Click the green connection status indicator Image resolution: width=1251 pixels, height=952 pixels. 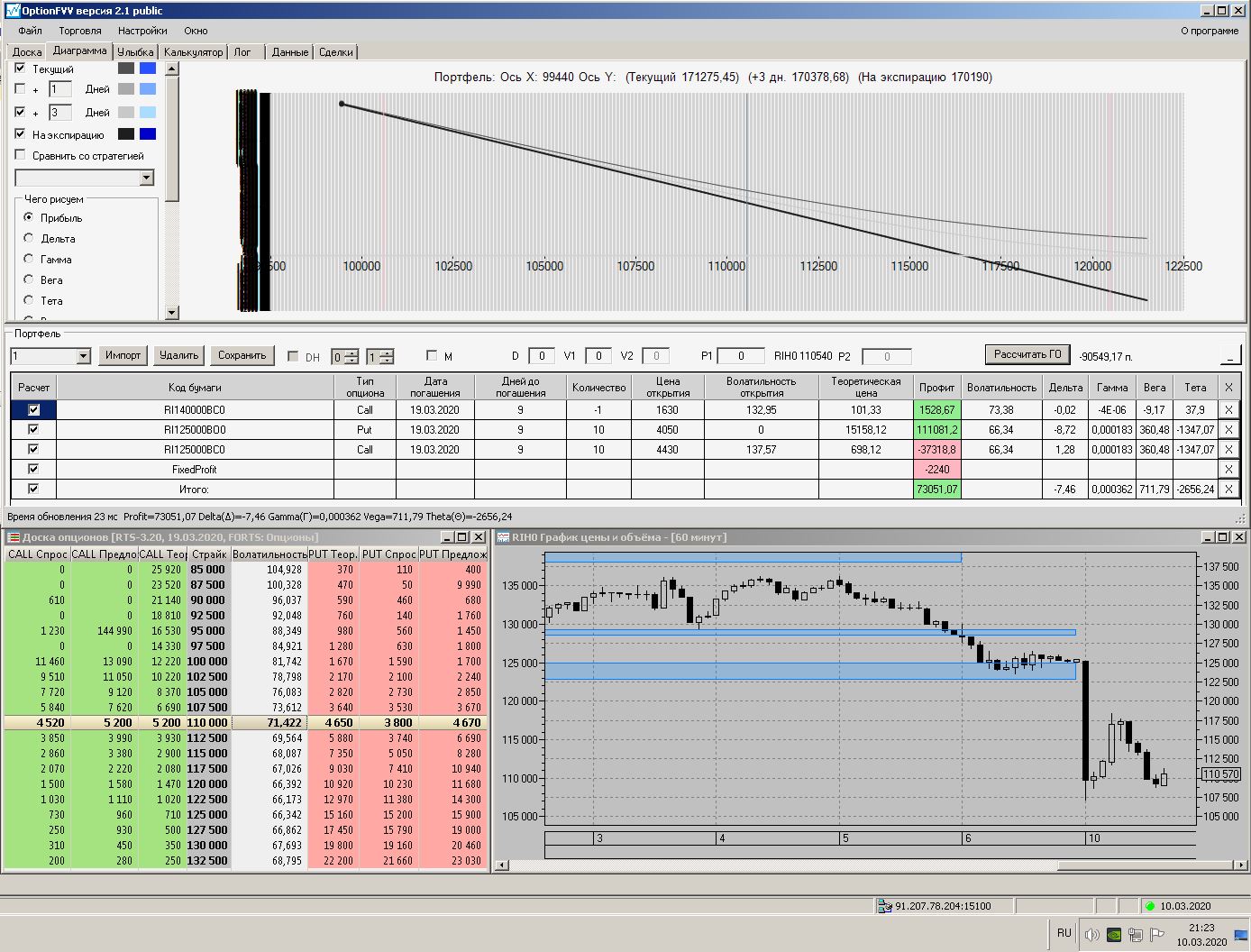[1149, 906]
